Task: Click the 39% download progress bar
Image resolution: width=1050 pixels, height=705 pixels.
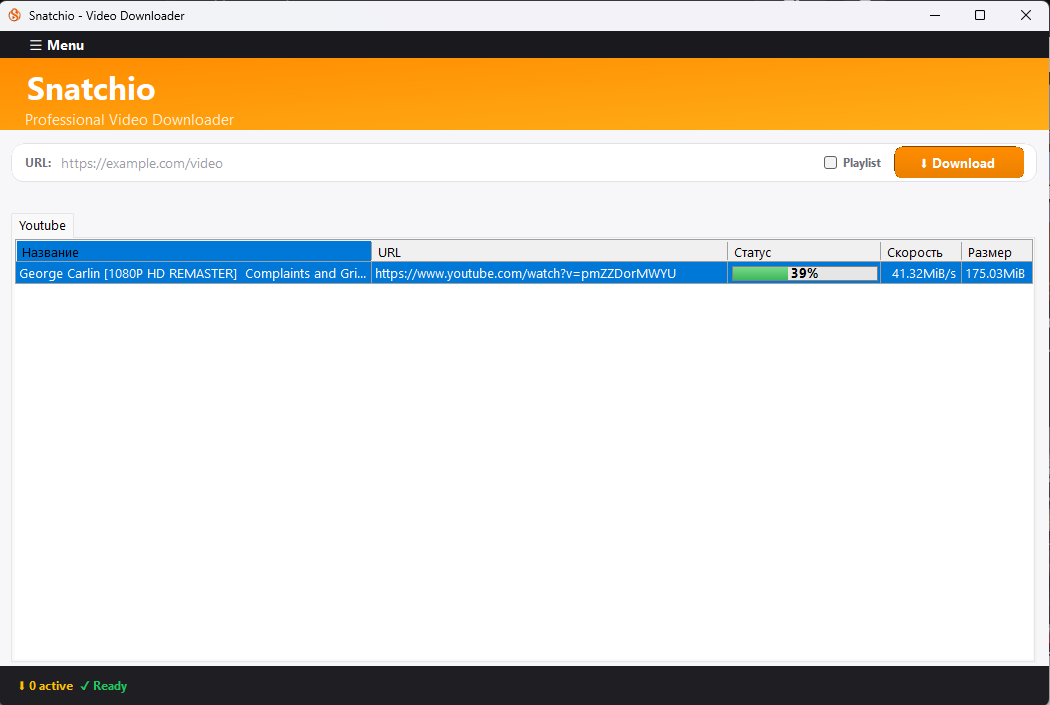Action: 804,273
